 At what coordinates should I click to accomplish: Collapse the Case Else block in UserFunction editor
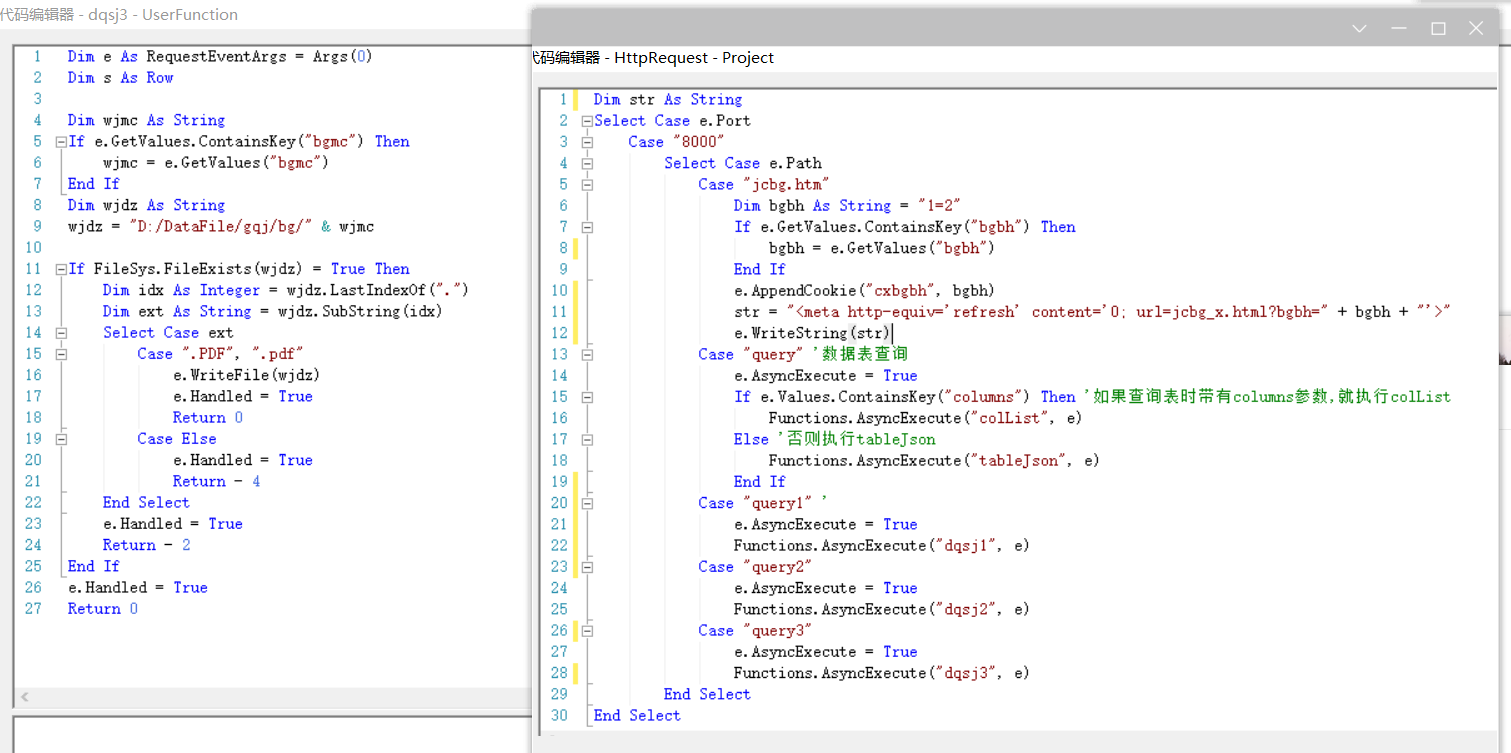(x=60, y=439)
